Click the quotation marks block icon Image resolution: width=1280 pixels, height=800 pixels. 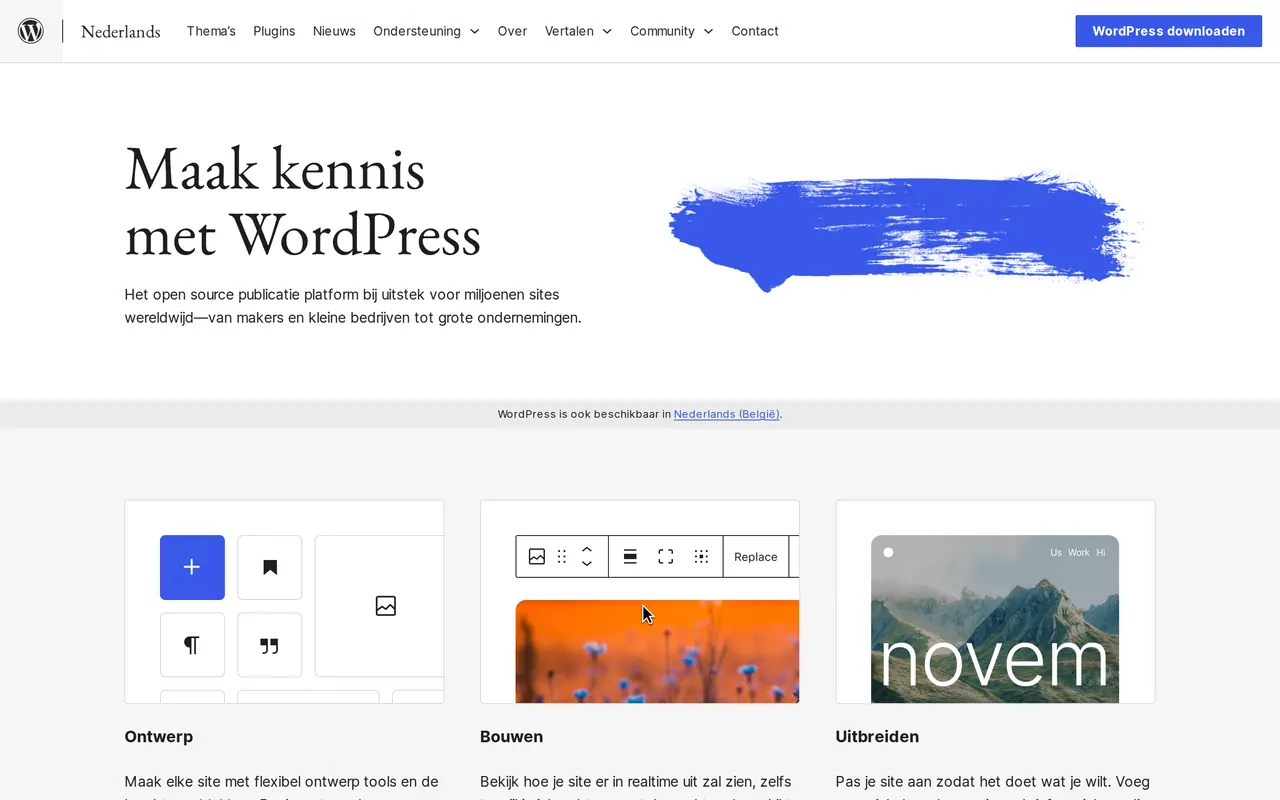pyautogui.click(x=269, y=645)
